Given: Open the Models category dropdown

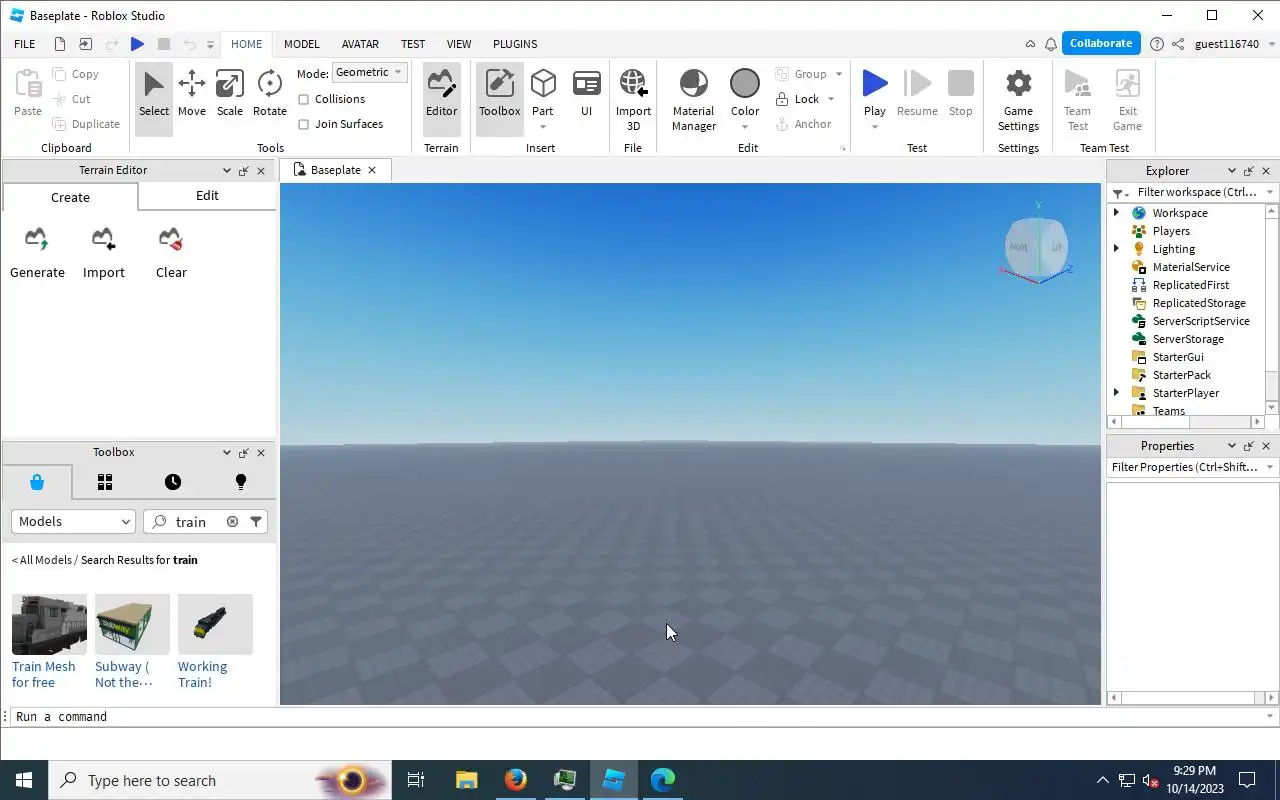Looking at the screenshot, I should pyautogui.click(x=73, y=521).
